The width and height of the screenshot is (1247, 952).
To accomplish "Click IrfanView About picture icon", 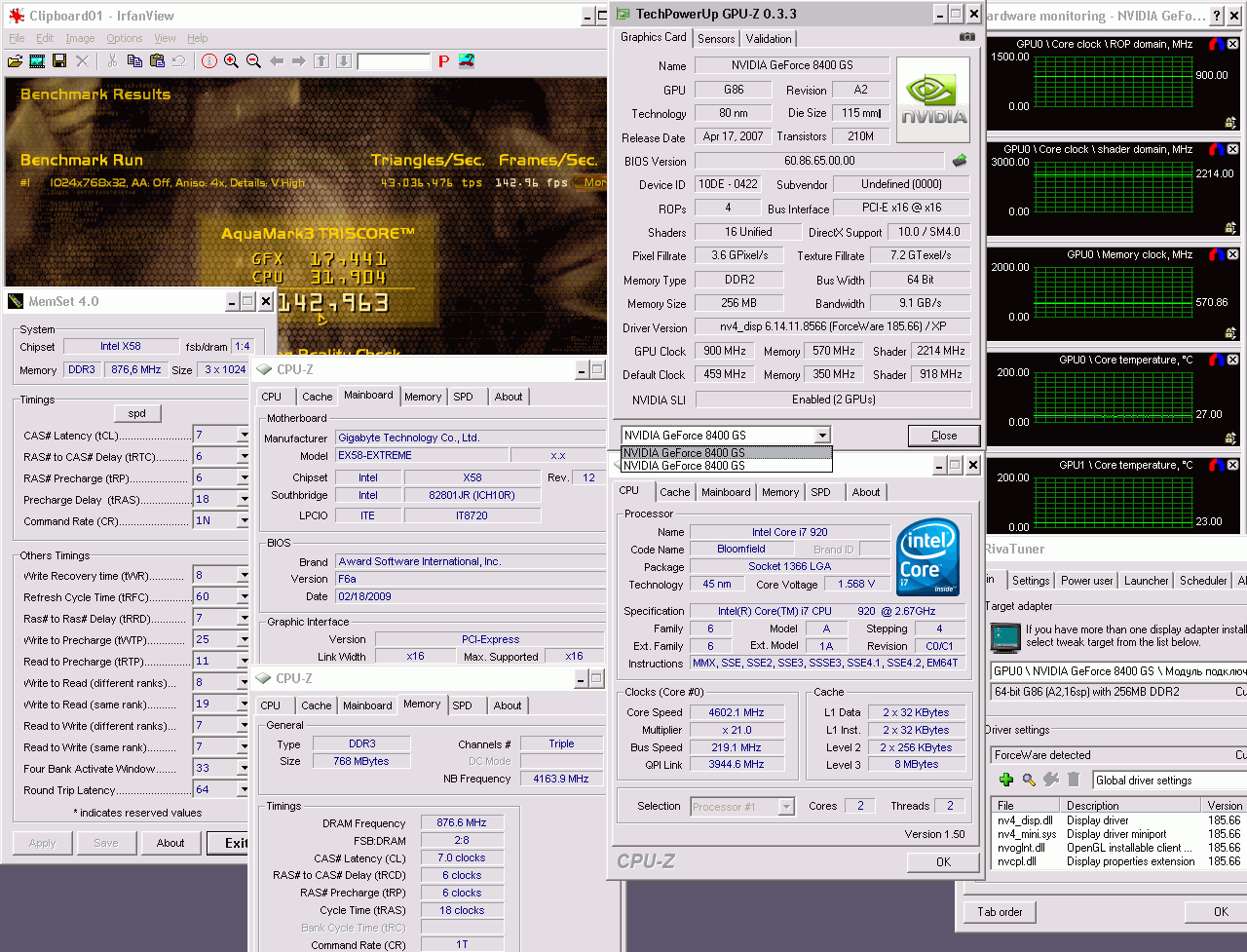I will click(x=467, y=60).
